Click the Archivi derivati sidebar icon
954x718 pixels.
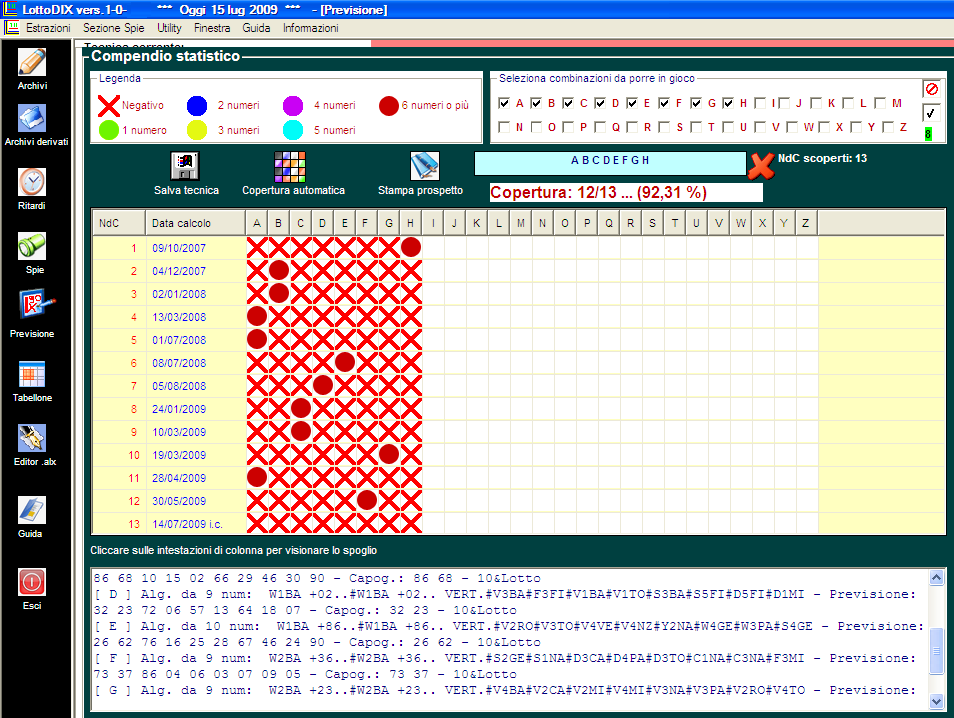point(32,119)
